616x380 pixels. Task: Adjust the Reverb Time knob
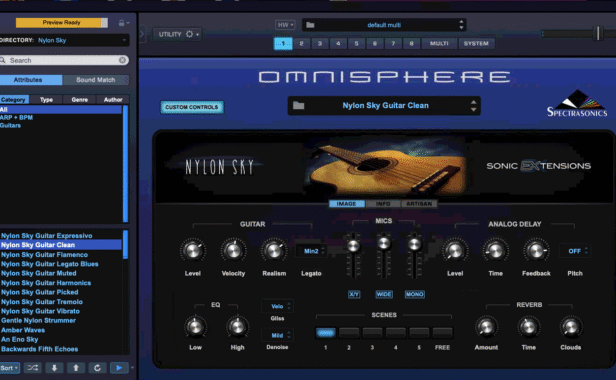(x=528, y=327)
